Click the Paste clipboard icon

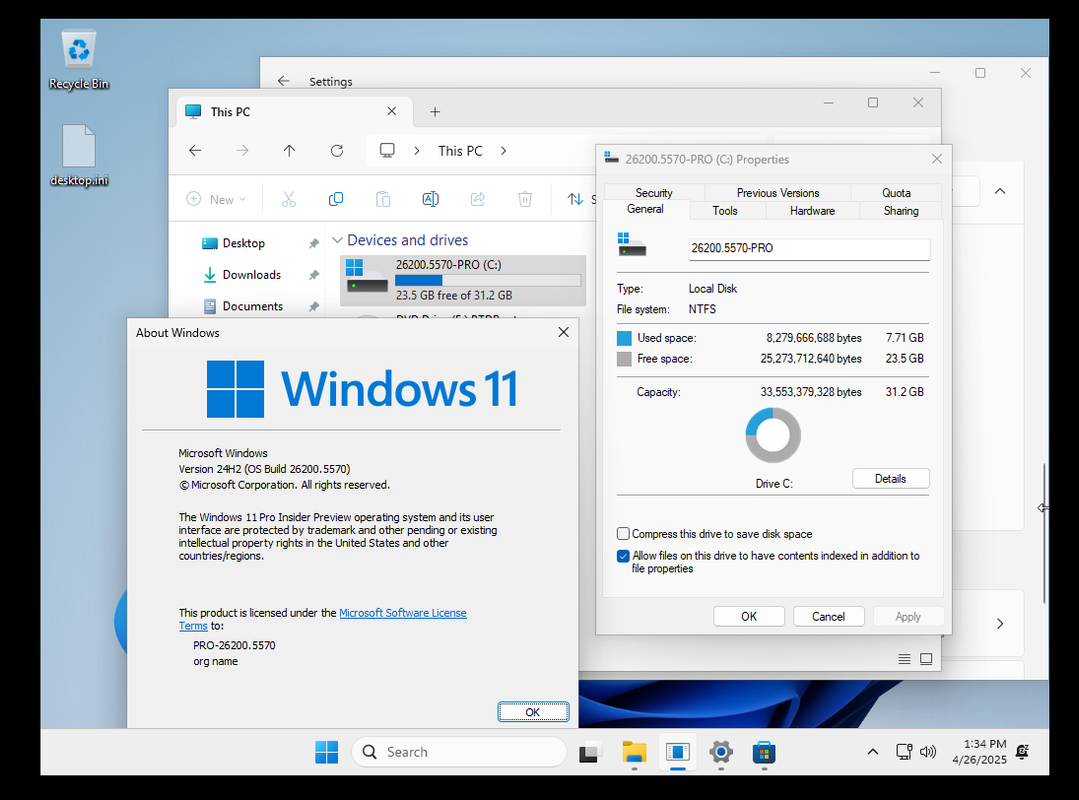383,199
